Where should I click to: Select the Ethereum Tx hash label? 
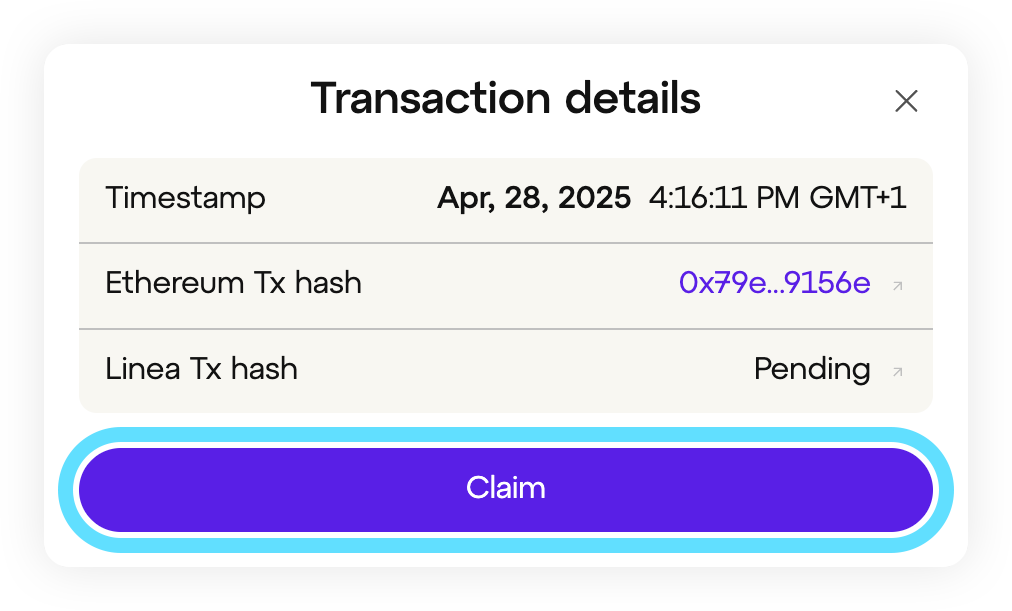click(x=233, y=283)
